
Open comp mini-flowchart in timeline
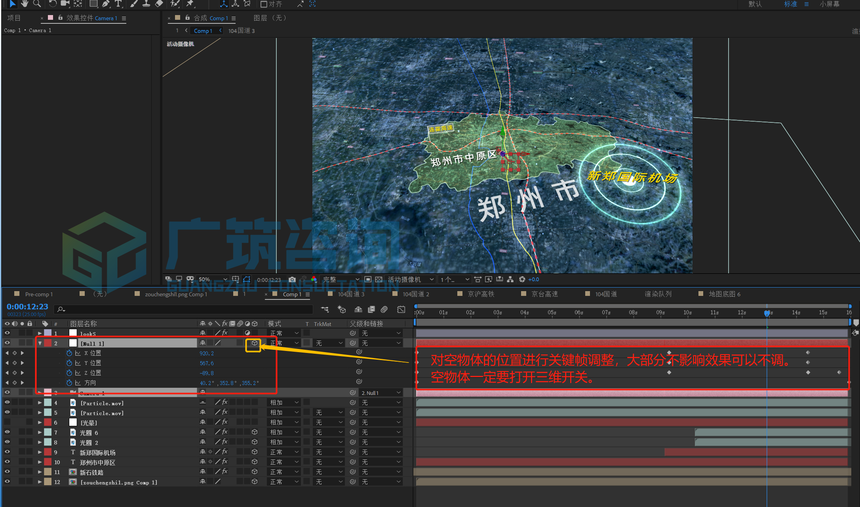[x=325, y=309]
